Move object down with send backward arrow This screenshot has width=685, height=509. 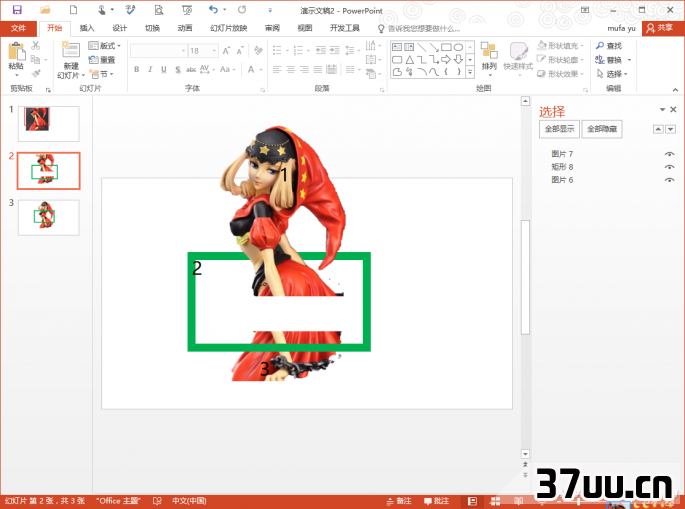tap(671, 129)
